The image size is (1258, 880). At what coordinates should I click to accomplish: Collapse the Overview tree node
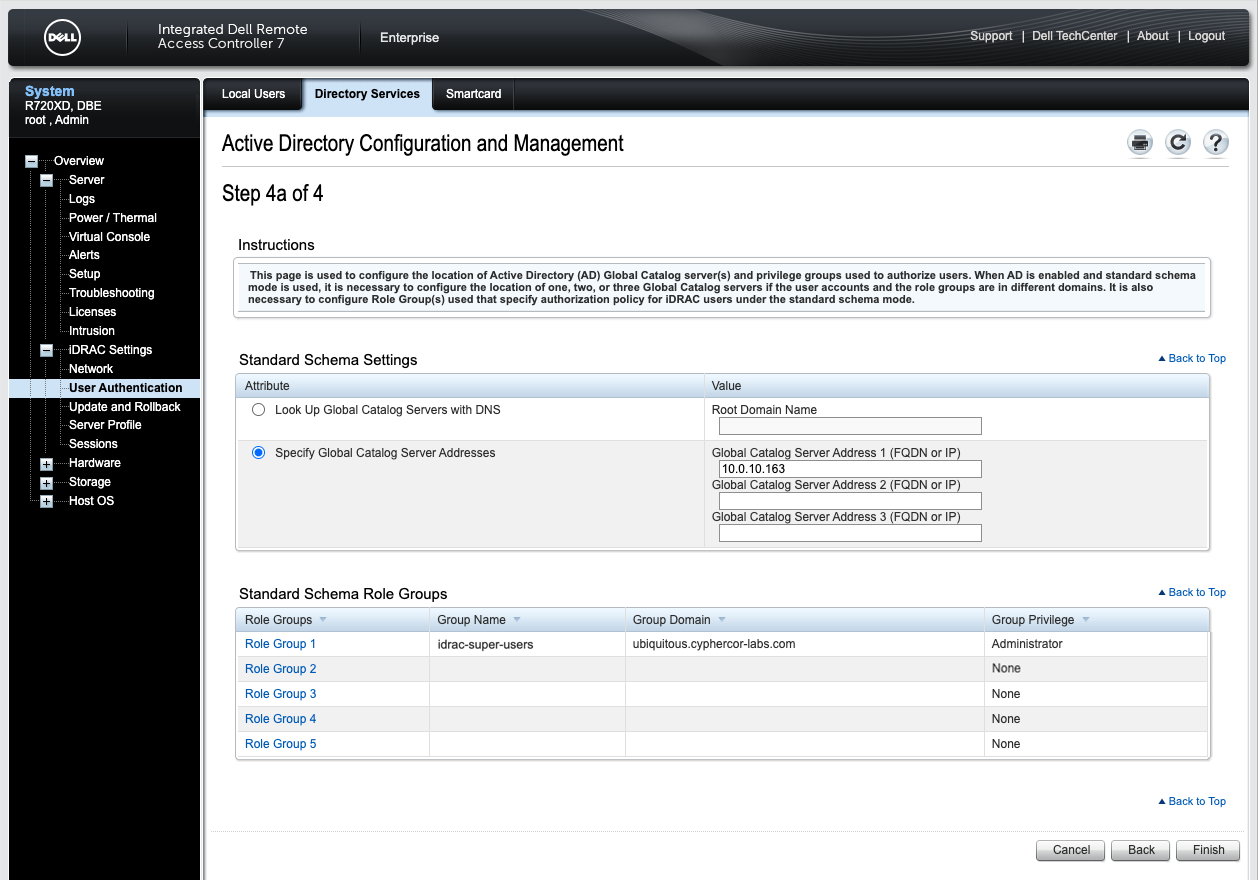click(x=32, y=161)
